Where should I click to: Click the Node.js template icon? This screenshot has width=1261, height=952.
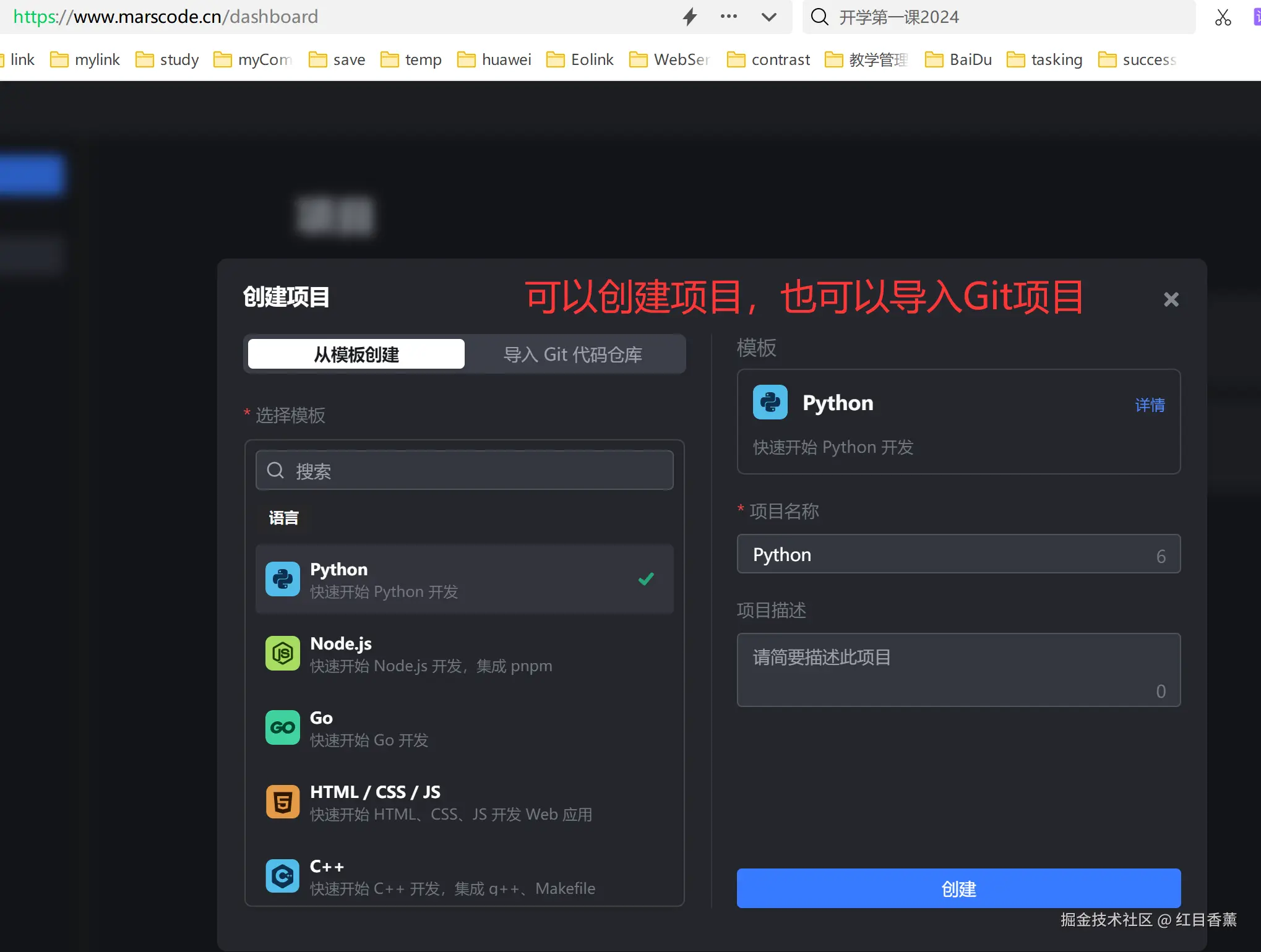pyautogui.click(x=283, y=653)
